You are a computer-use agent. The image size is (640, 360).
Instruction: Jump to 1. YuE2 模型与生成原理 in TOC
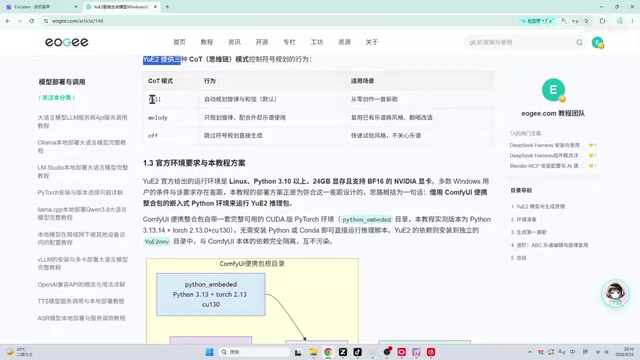pyautogui.click(x=538, y=207)
